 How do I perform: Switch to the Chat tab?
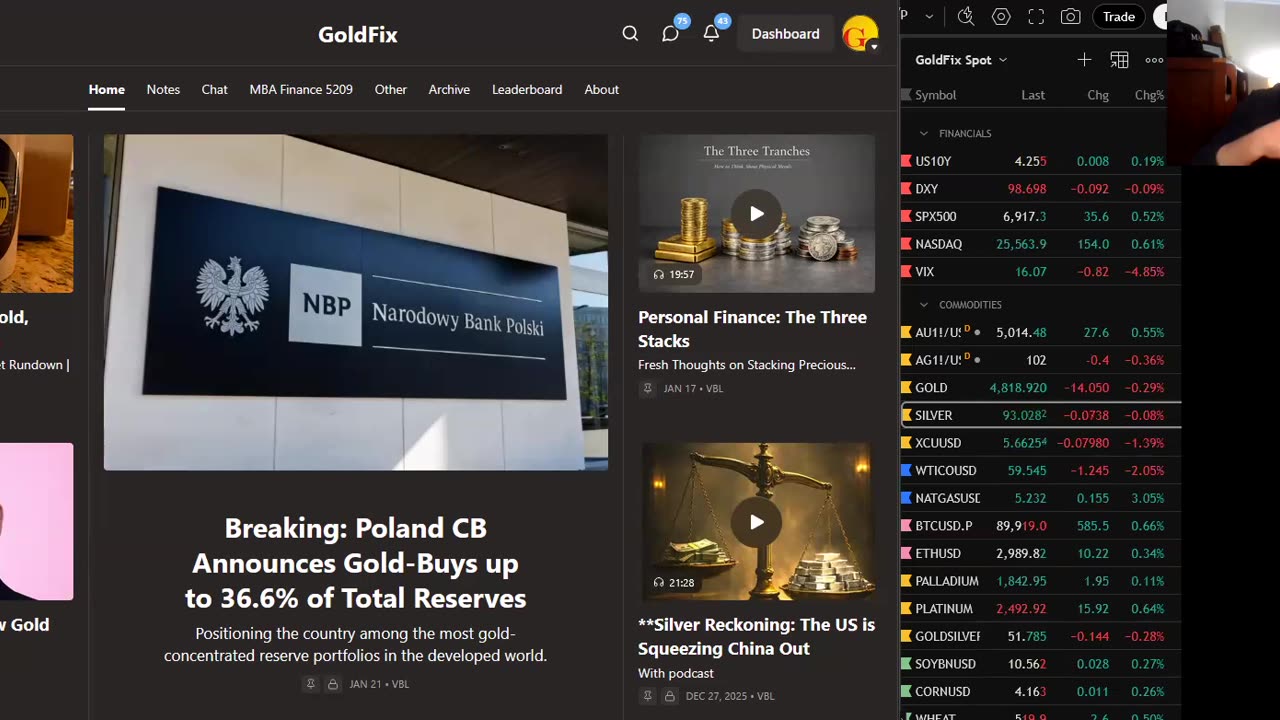(214, 89)
